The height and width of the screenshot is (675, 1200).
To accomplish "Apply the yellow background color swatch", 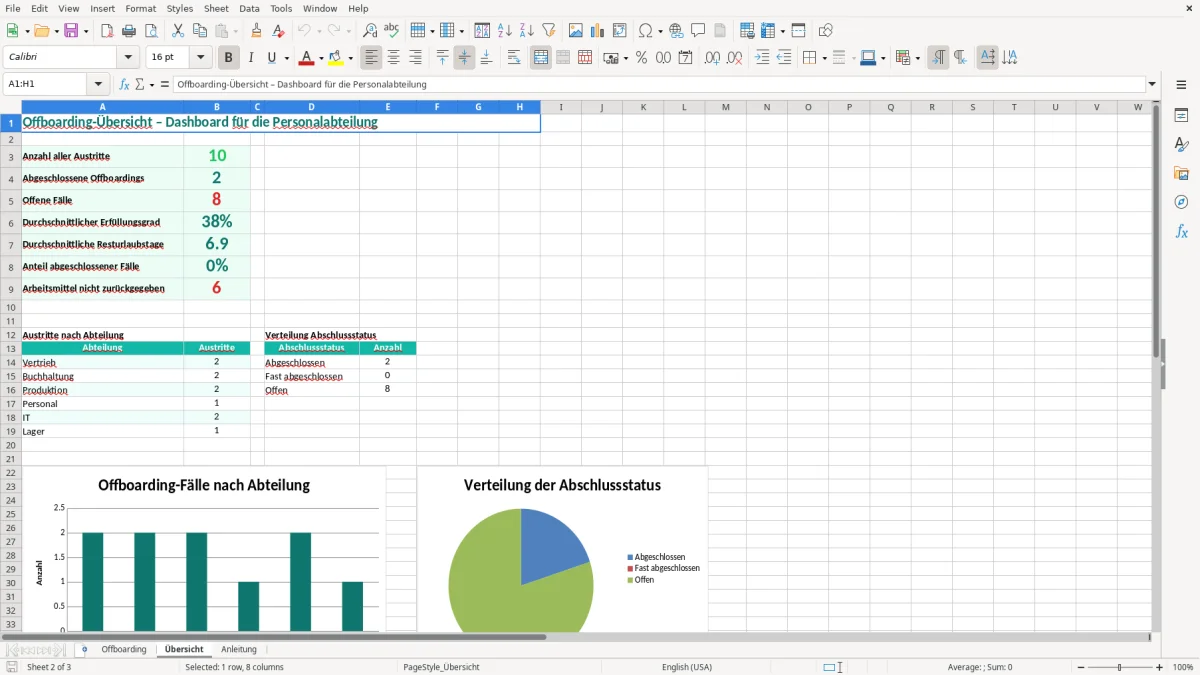I will pyautogui.click(x=336, y=58).
